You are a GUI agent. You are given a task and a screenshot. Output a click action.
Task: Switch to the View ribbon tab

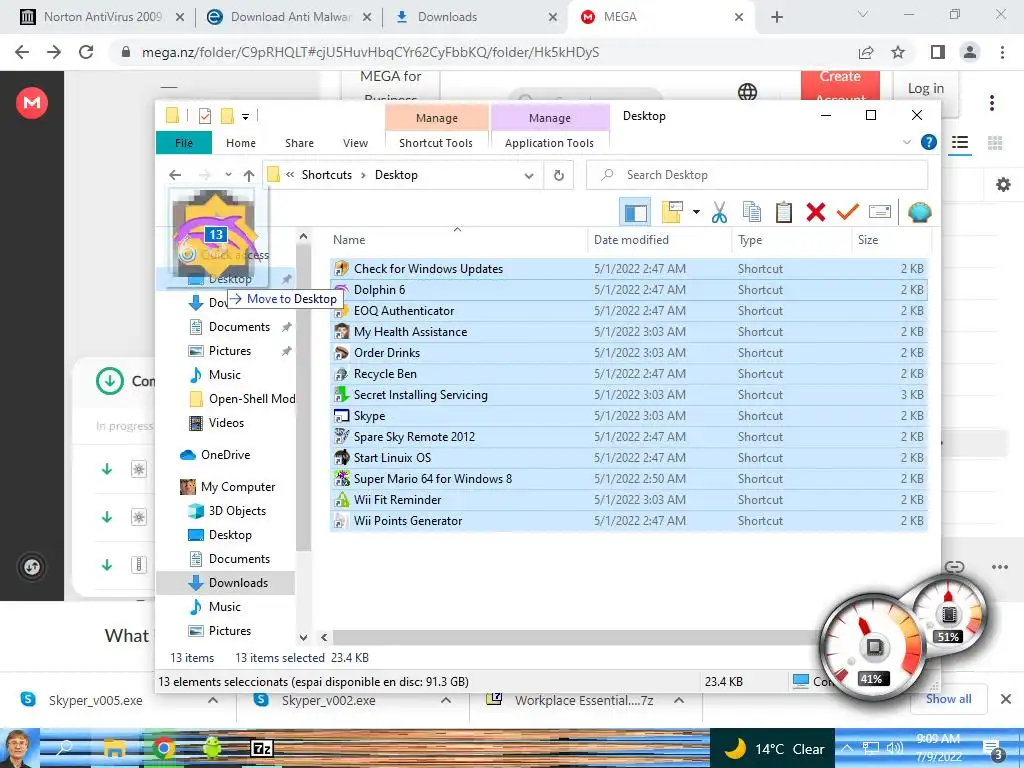coord(355,142)
